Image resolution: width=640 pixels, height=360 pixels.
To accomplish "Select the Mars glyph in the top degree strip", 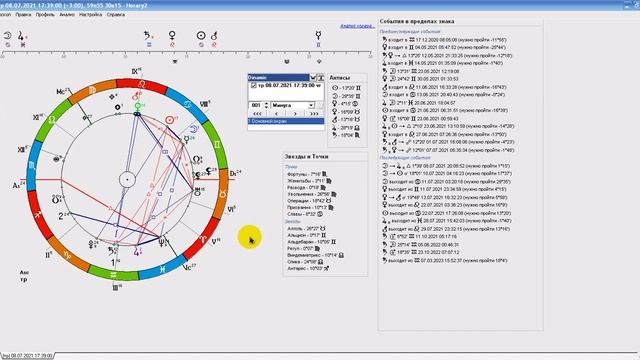I will 214,36.
